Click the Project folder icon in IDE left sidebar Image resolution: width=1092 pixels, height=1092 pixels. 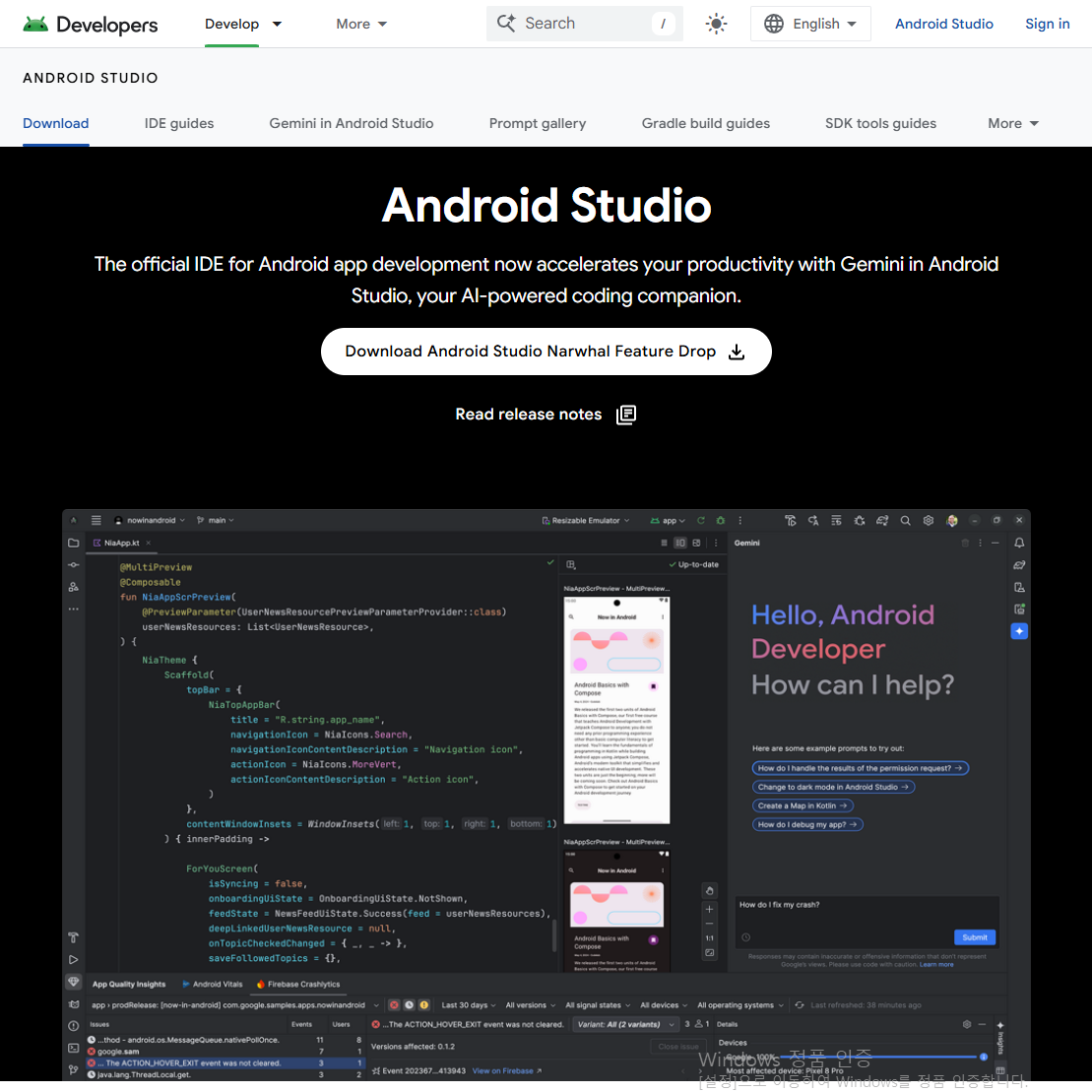[x=73, y=543]
